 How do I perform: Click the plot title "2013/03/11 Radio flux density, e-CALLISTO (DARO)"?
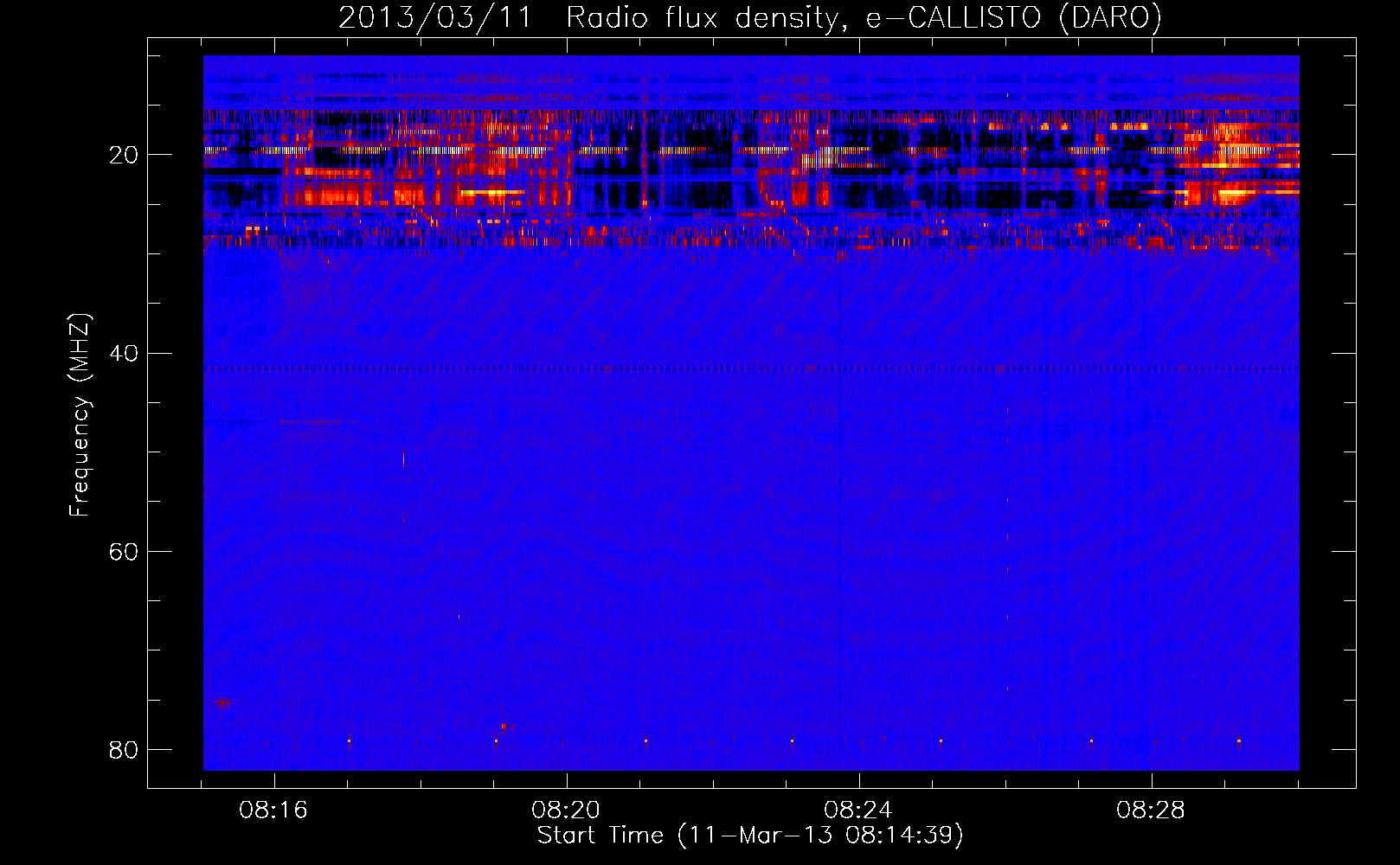coord(750,17)
